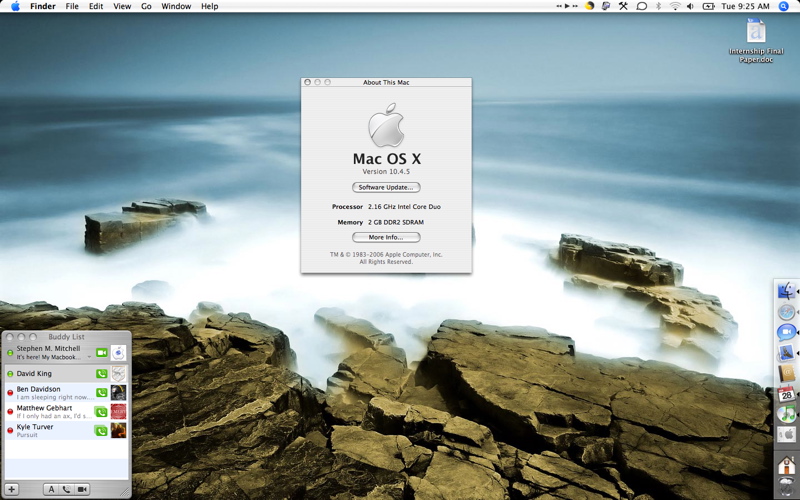Open the Bluetooth status menu
This screenshot has height=500, width=800.
658,6
